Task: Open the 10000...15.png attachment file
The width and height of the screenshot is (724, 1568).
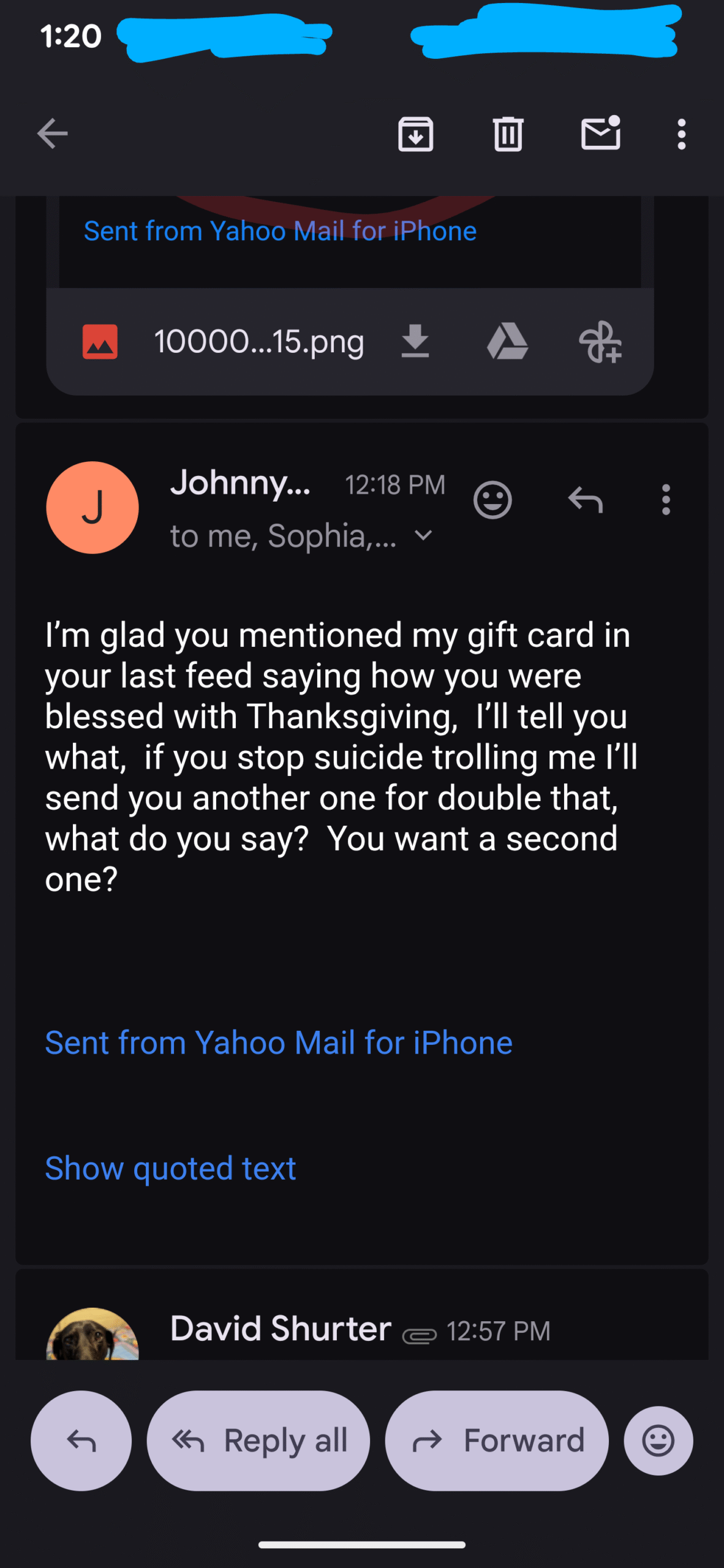Action: (258, 341)
